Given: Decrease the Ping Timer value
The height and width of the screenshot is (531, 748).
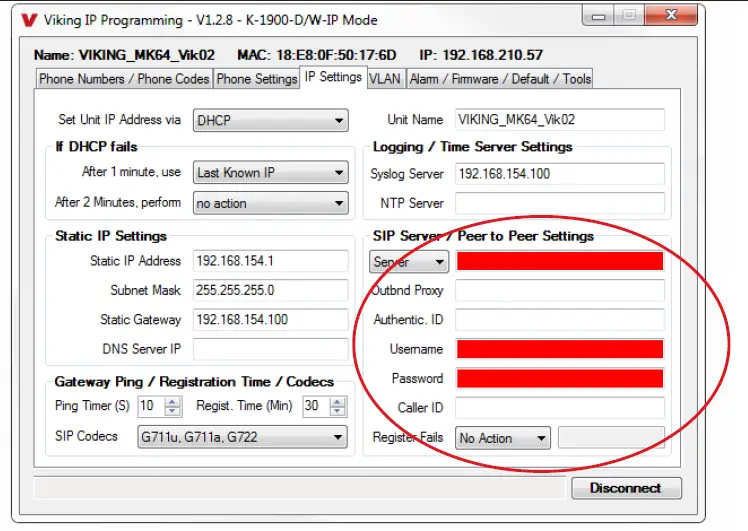Looking at the screenshot, I should tap(172, 411).
